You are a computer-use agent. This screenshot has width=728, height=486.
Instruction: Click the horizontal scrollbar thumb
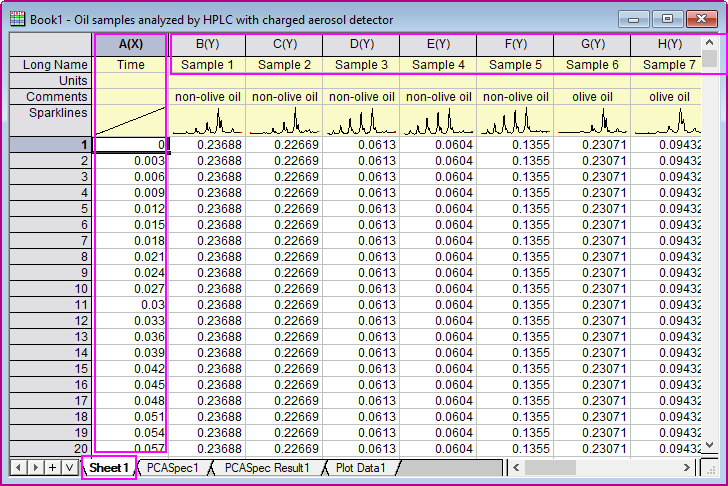click(550, 467)
